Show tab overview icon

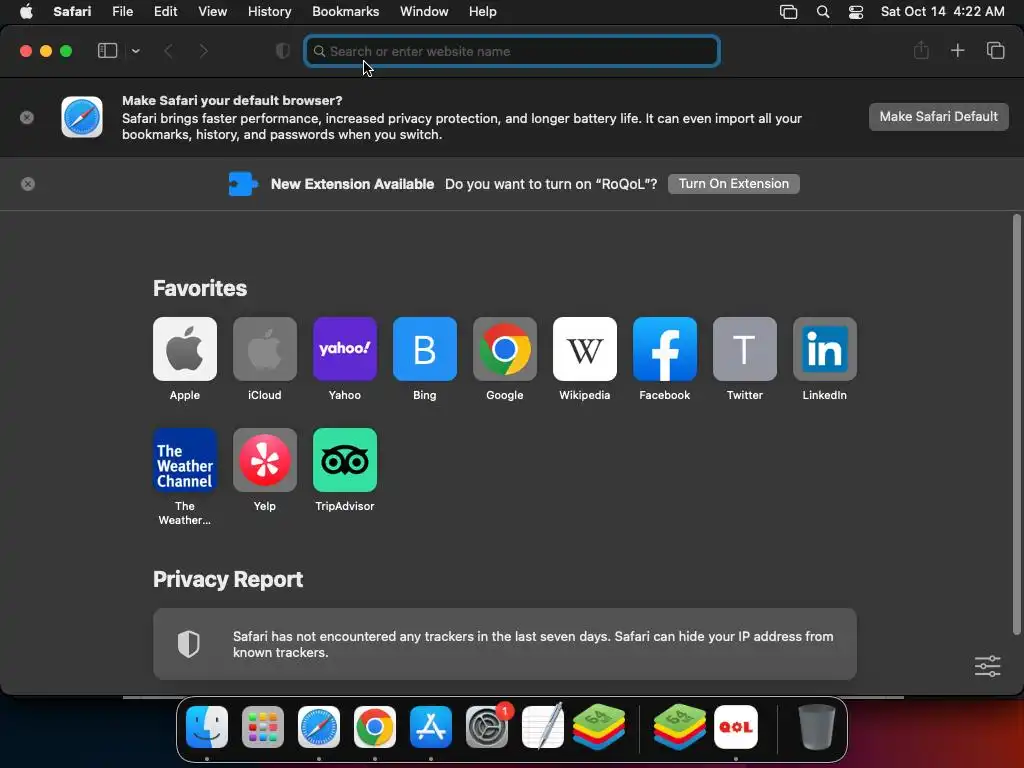(995, 50)
